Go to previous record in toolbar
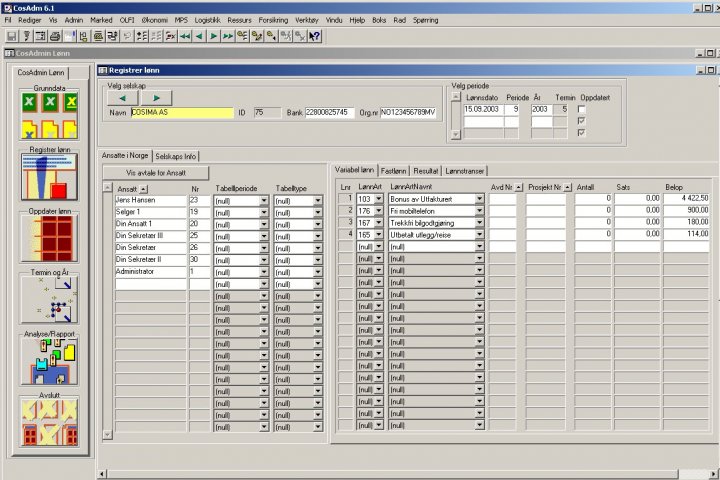720x480 pixels. [199, 36]
